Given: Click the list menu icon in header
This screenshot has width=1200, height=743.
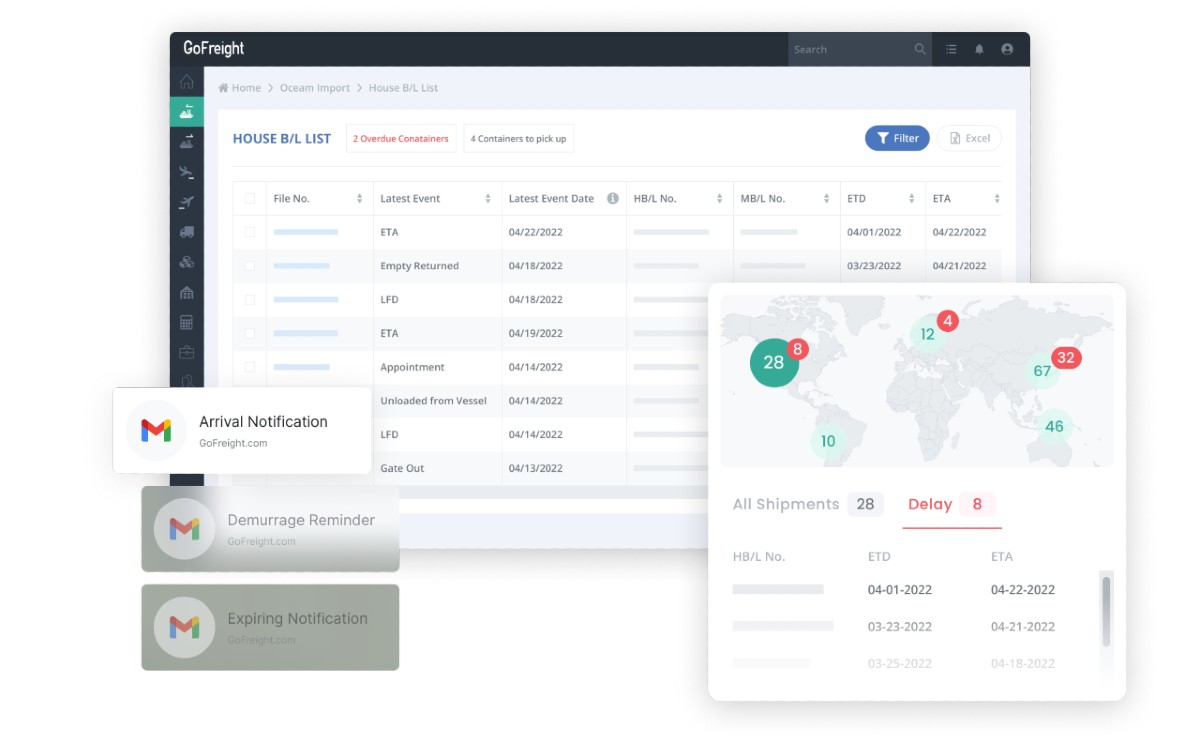Looking at the screenshot, I should click(x=951, y=49).
